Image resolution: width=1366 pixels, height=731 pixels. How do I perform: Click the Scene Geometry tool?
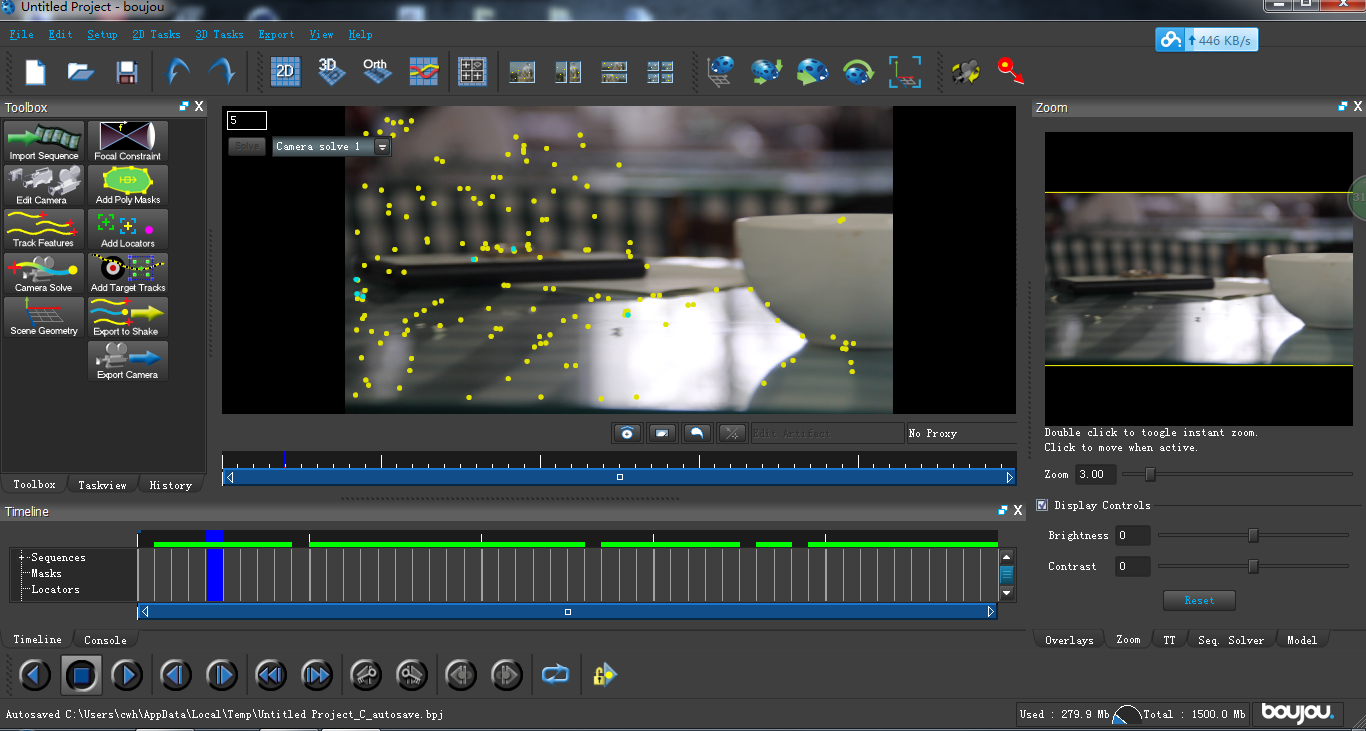43,317
